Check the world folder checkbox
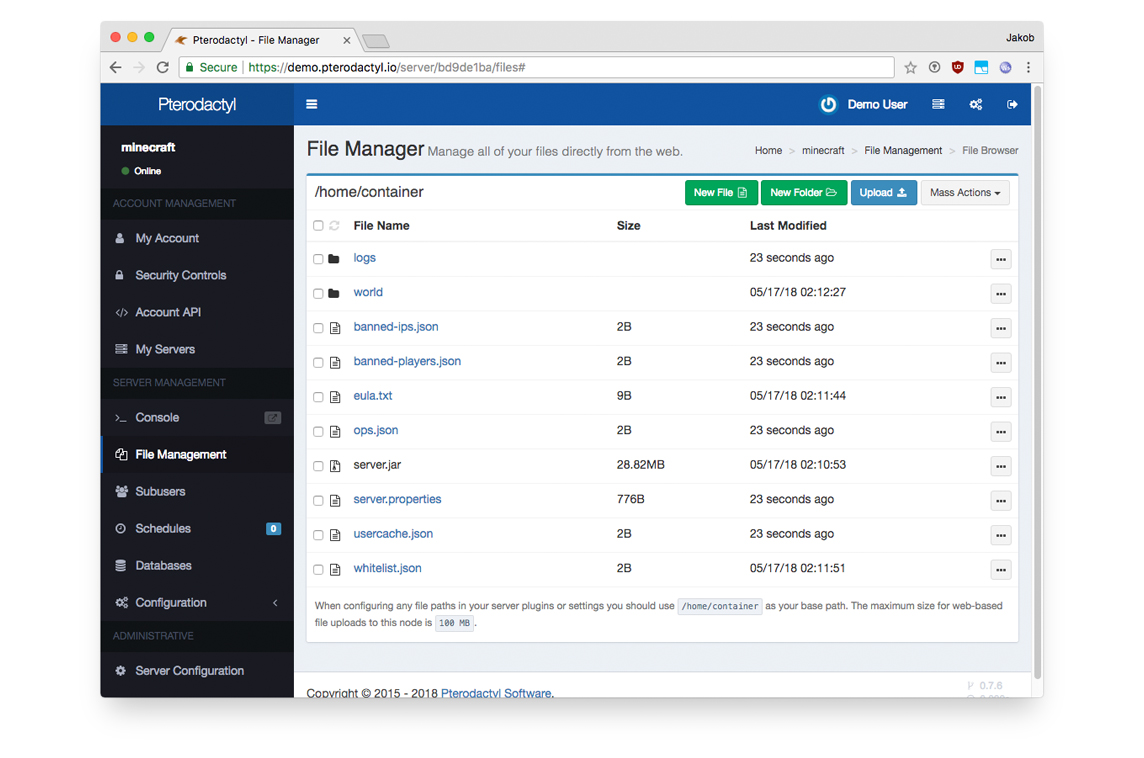 [318, 293]
